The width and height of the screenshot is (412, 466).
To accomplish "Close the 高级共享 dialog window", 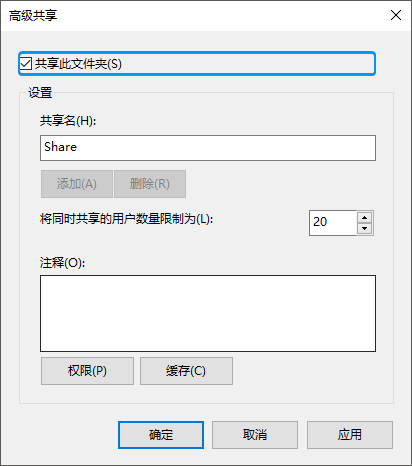I will point(396,15).
